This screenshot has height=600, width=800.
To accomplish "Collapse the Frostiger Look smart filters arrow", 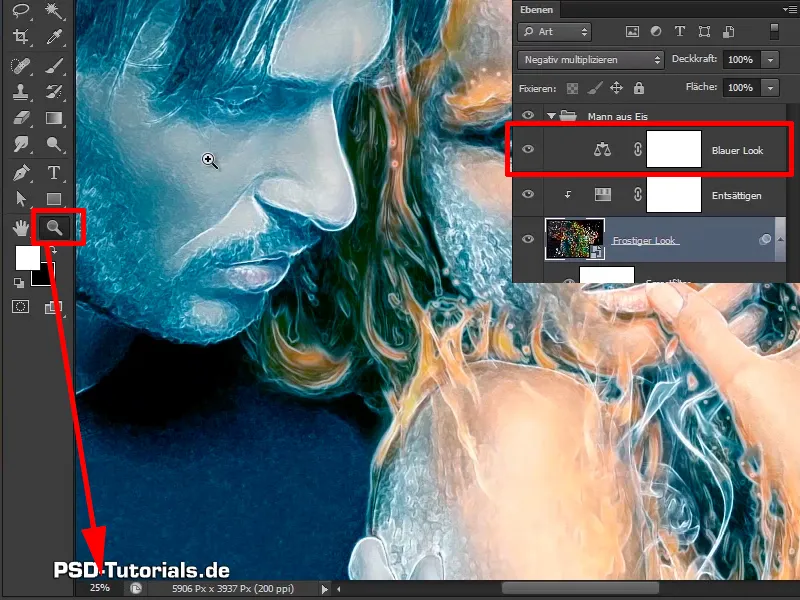I will (780, 239).
